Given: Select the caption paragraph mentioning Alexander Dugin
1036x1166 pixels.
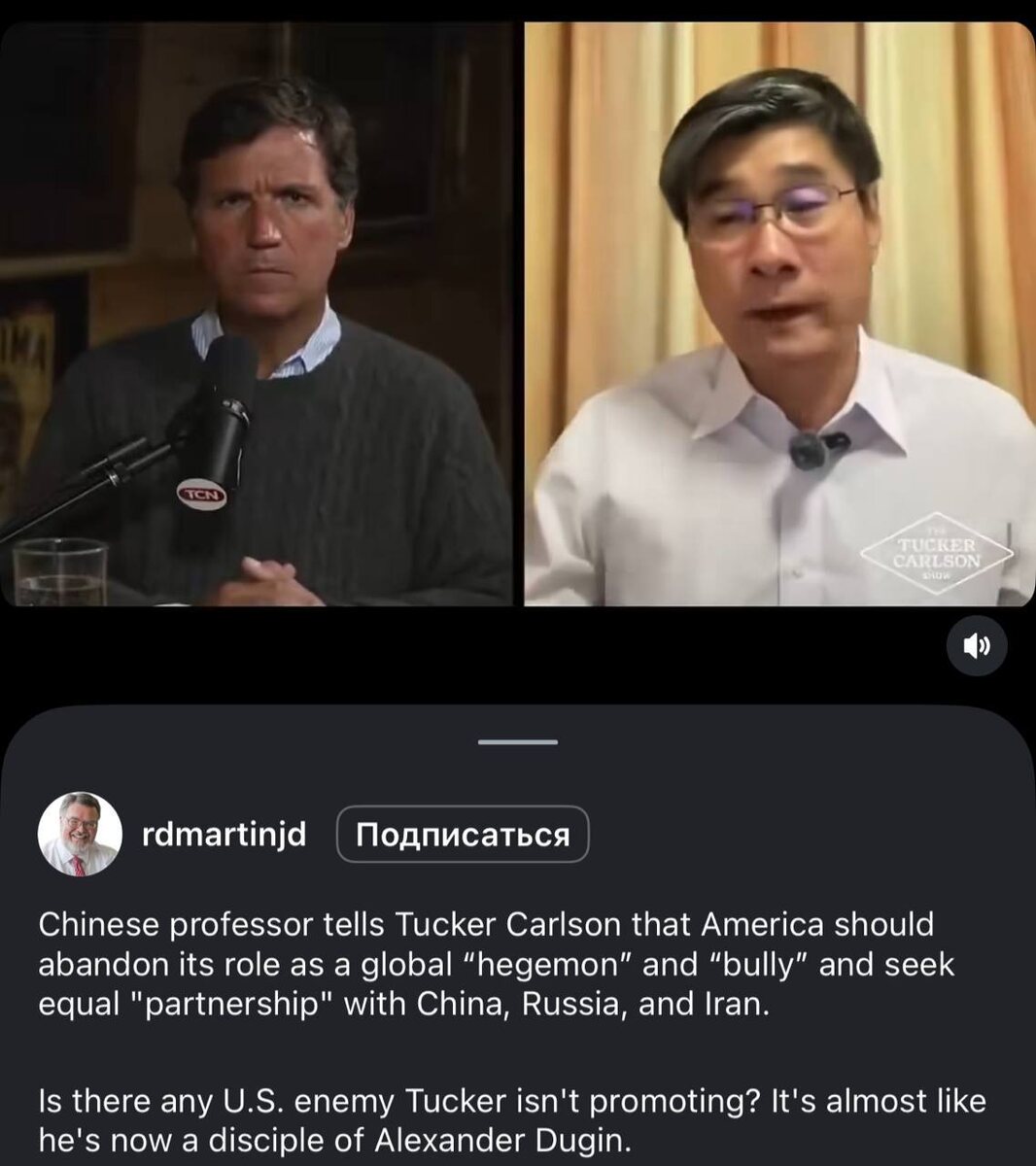Looking at the screenshot, I should tap(512, 1120).
